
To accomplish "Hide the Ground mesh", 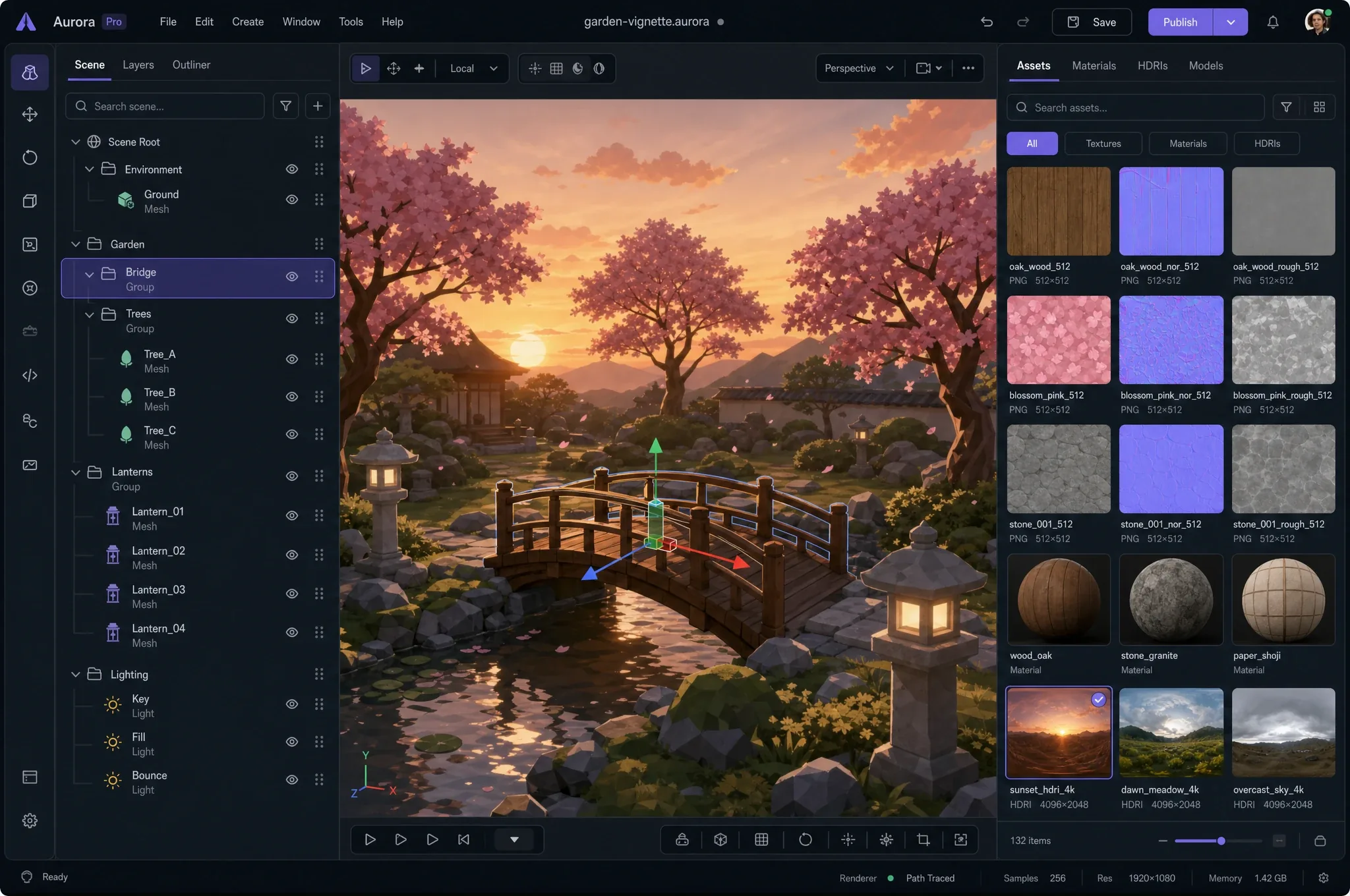I will 292,200.
